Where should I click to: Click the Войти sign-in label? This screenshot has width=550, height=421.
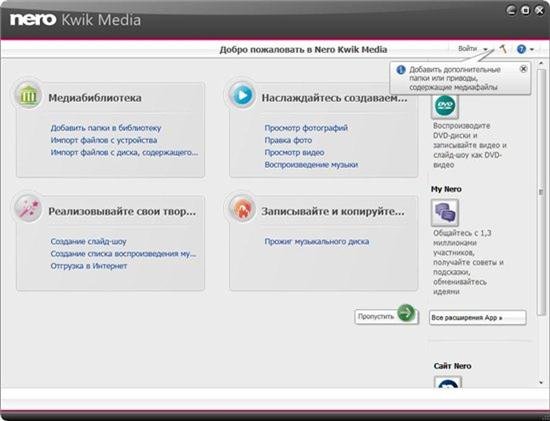[468, 49]
